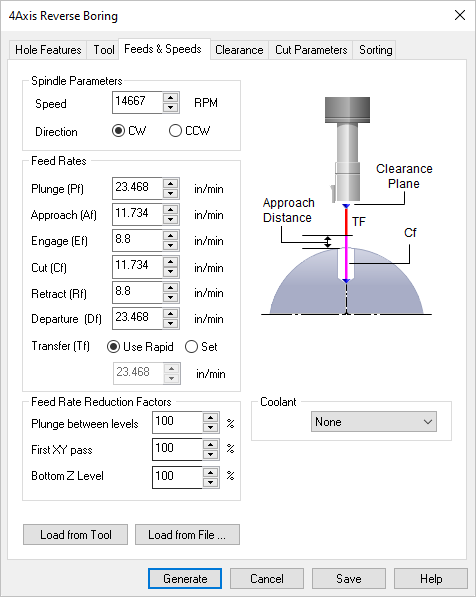The height and width of the screenshot is (597, 476).
Task: Switch to the Sorting tab
Action: 375,50
